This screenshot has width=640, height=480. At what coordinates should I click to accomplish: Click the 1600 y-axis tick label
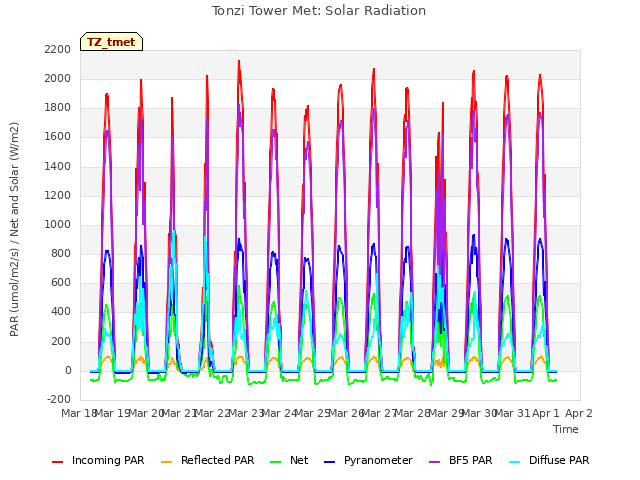pos(58,137)
